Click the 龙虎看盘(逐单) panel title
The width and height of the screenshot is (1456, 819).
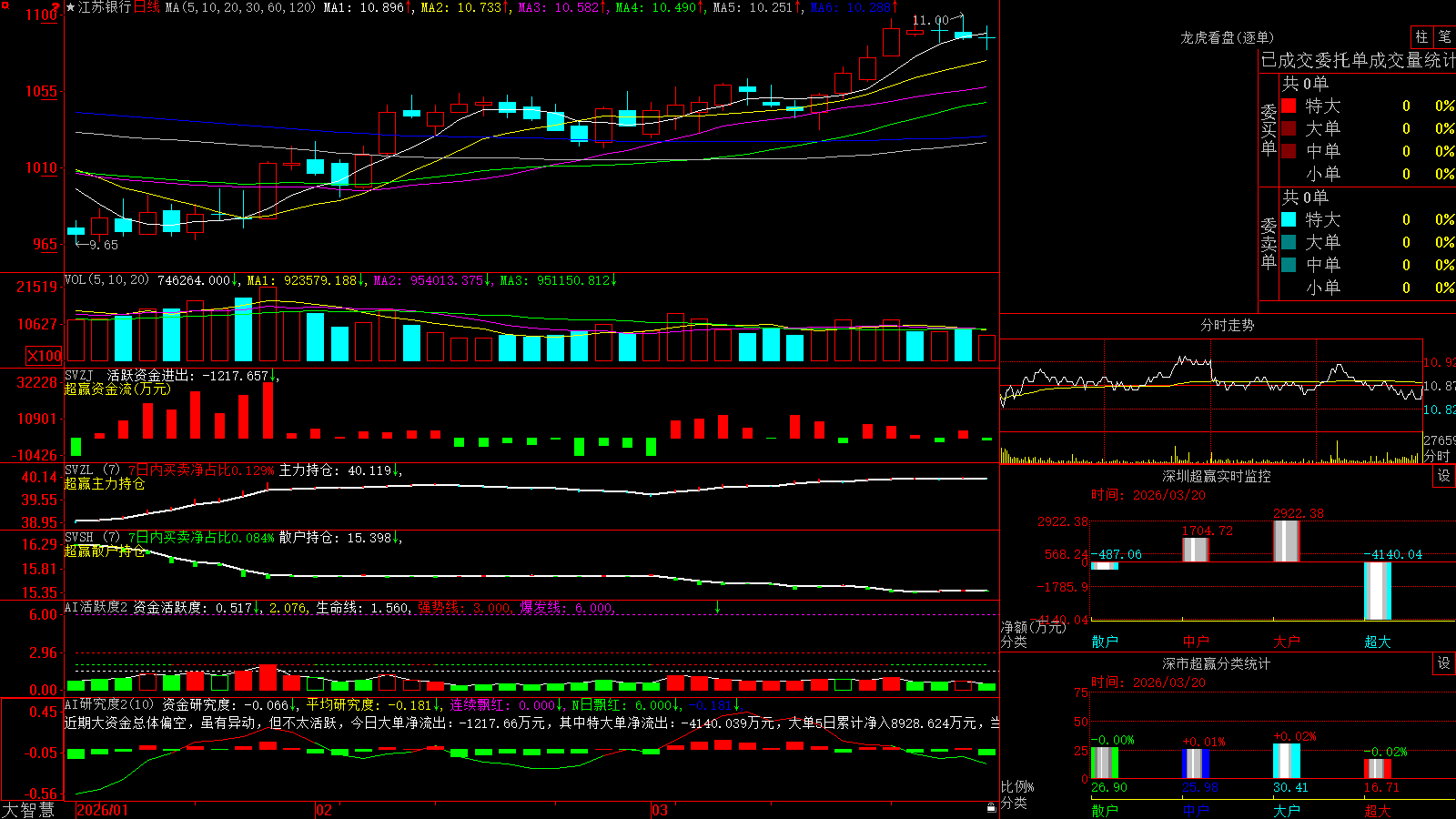[x=1227, y=37]
